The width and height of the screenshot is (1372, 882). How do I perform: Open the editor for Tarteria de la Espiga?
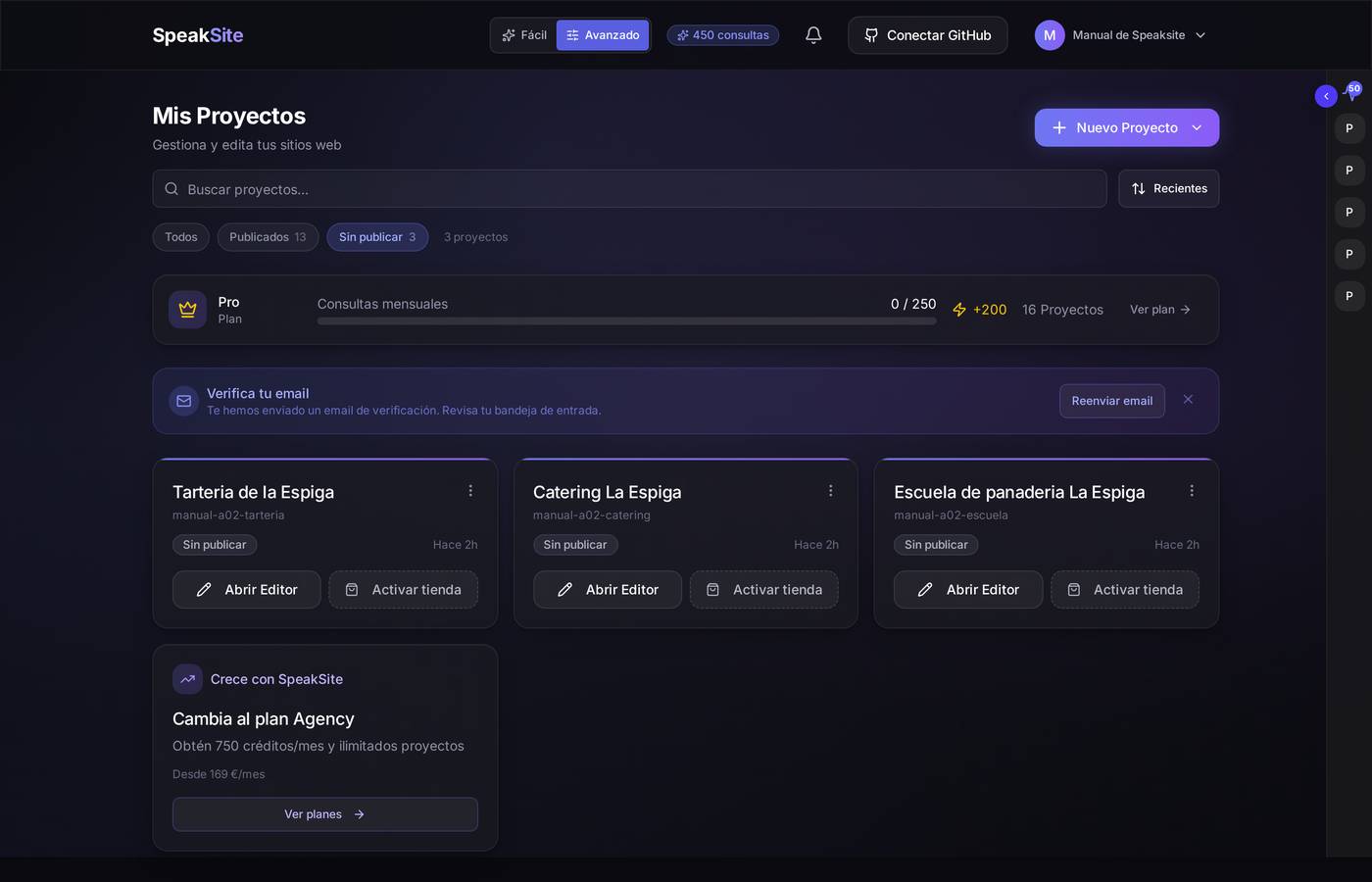247,590
